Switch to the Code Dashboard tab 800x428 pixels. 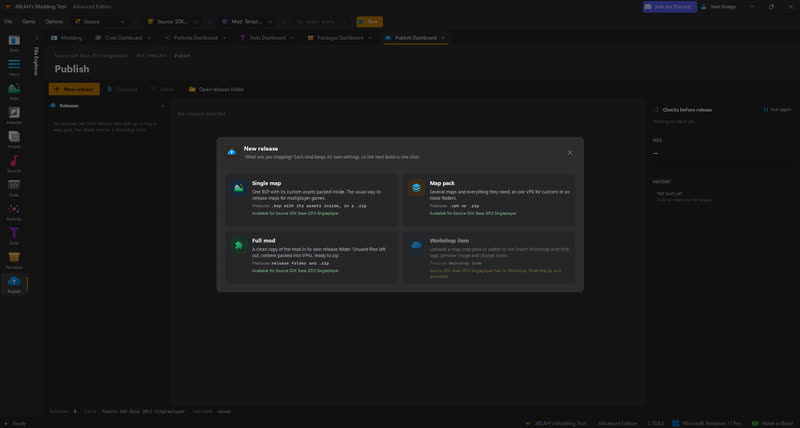pyautogui.click(x=123, y=38)
